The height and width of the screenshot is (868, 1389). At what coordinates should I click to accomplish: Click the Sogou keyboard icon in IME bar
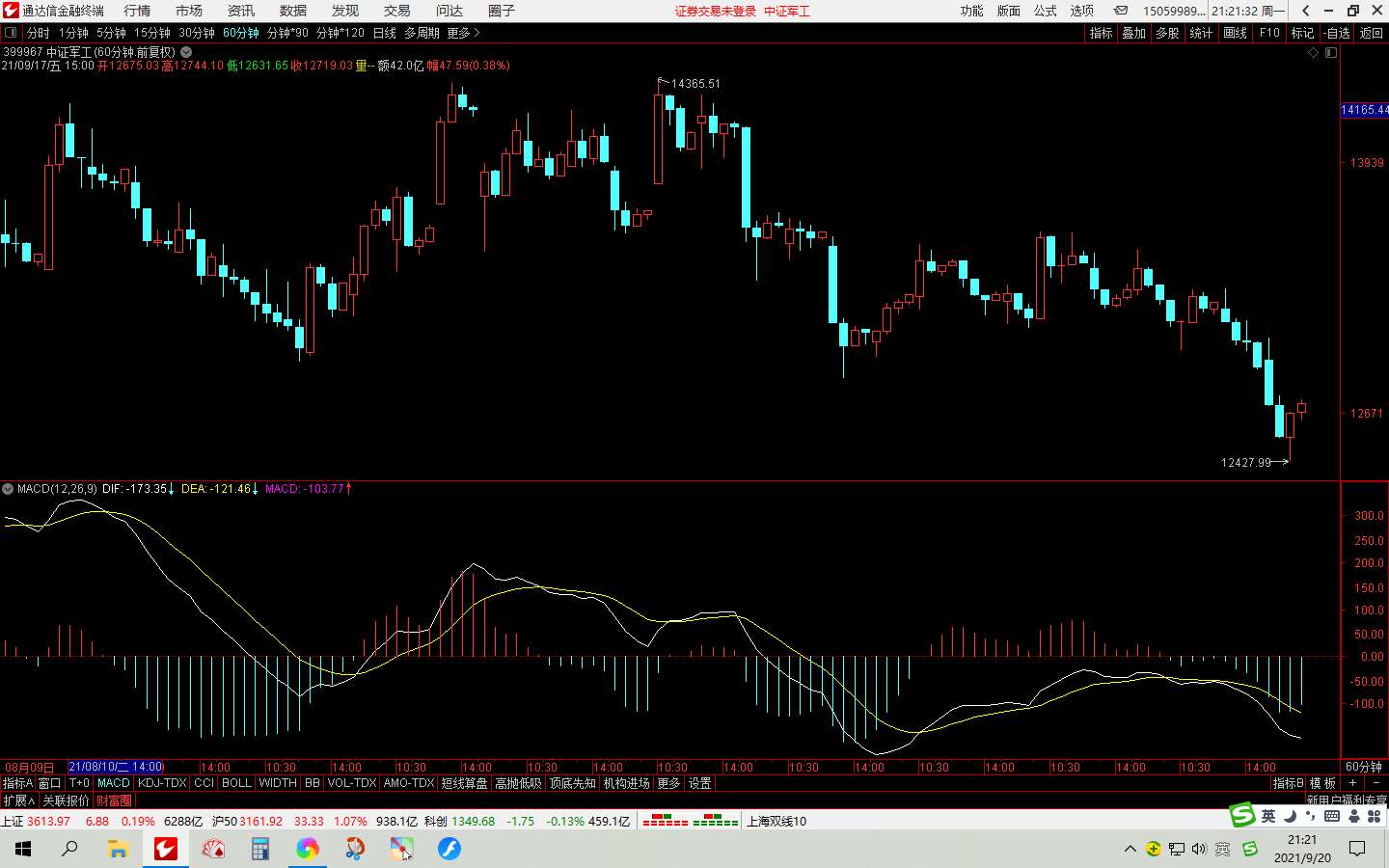(1332, 816)
